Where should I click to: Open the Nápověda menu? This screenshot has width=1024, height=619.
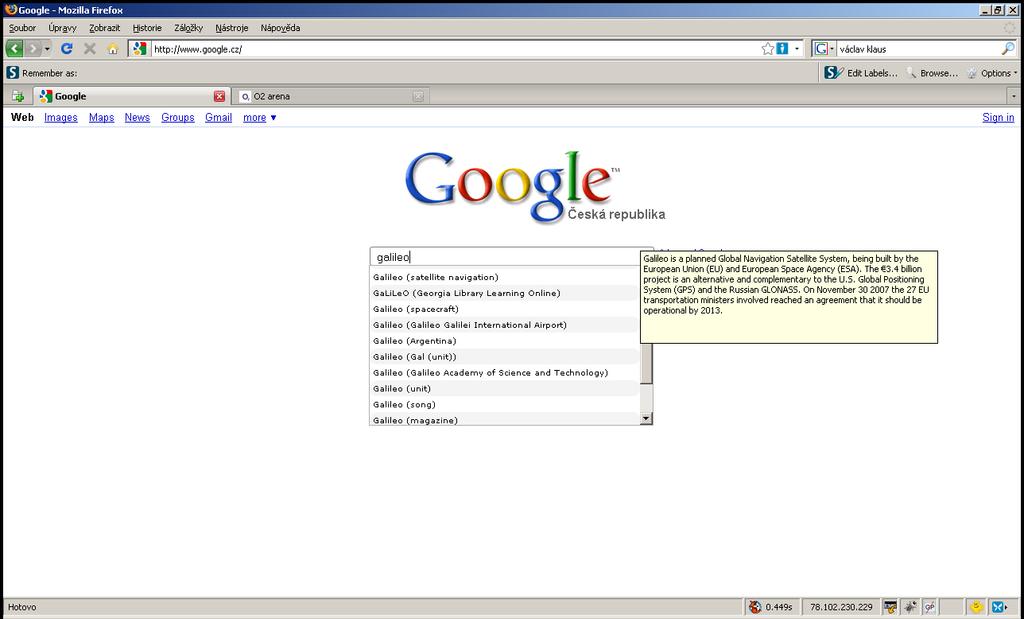pyautogui.click(x=280, y=28)
